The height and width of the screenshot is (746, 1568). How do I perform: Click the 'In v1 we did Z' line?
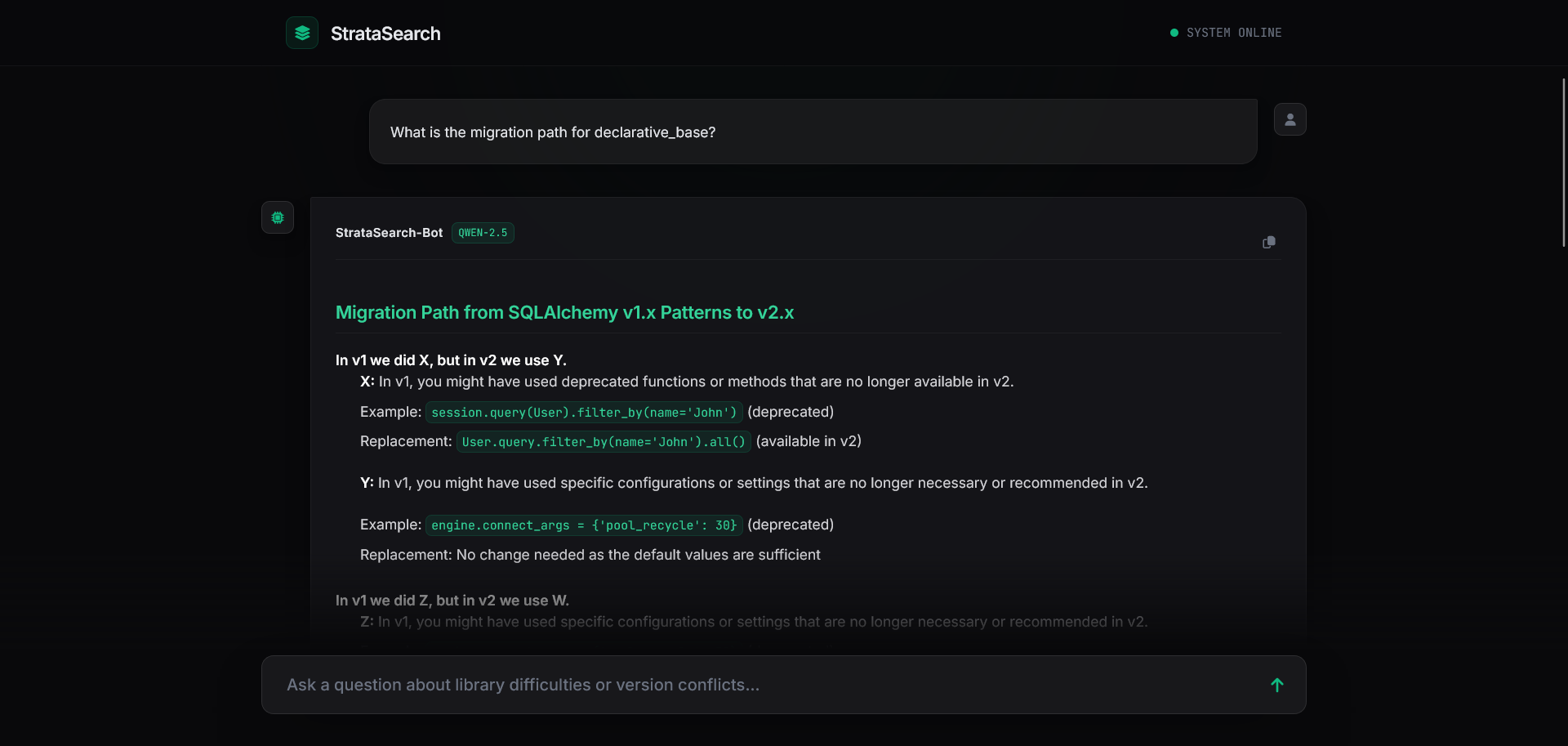coord(452,601)
